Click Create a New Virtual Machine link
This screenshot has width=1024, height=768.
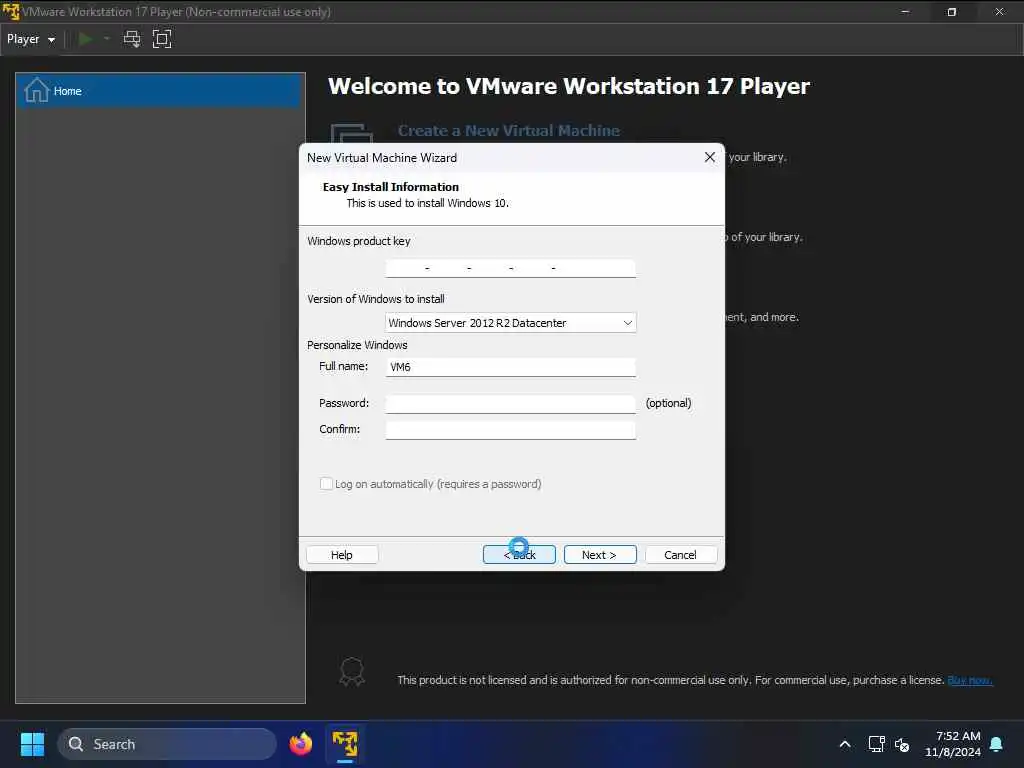click(x=509, y=131)
